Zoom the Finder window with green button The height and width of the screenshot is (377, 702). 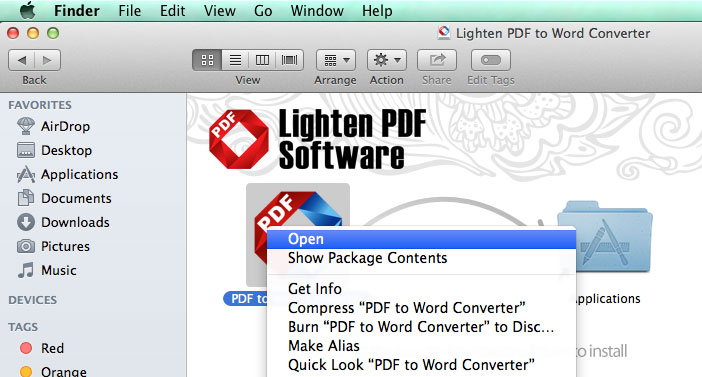click(x=53, y=33)
